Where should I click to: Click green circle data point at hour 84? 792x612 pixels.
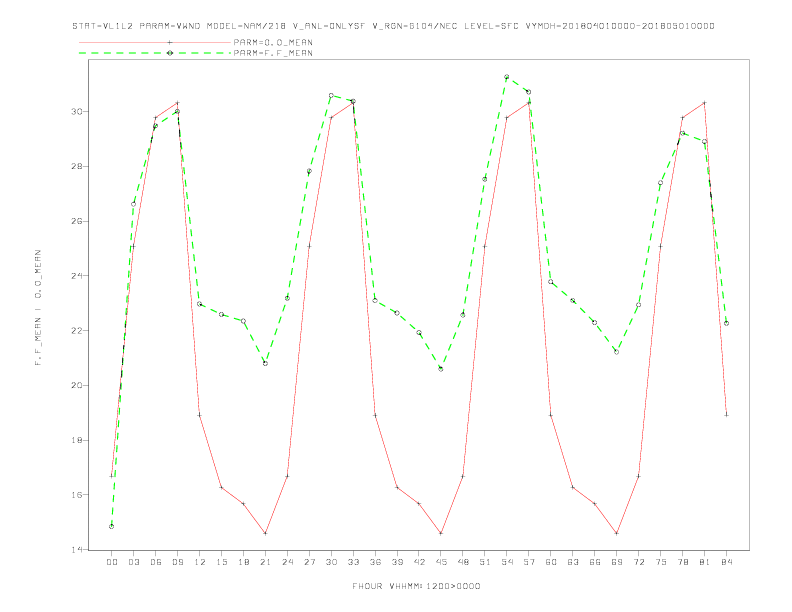click(726, 323)
